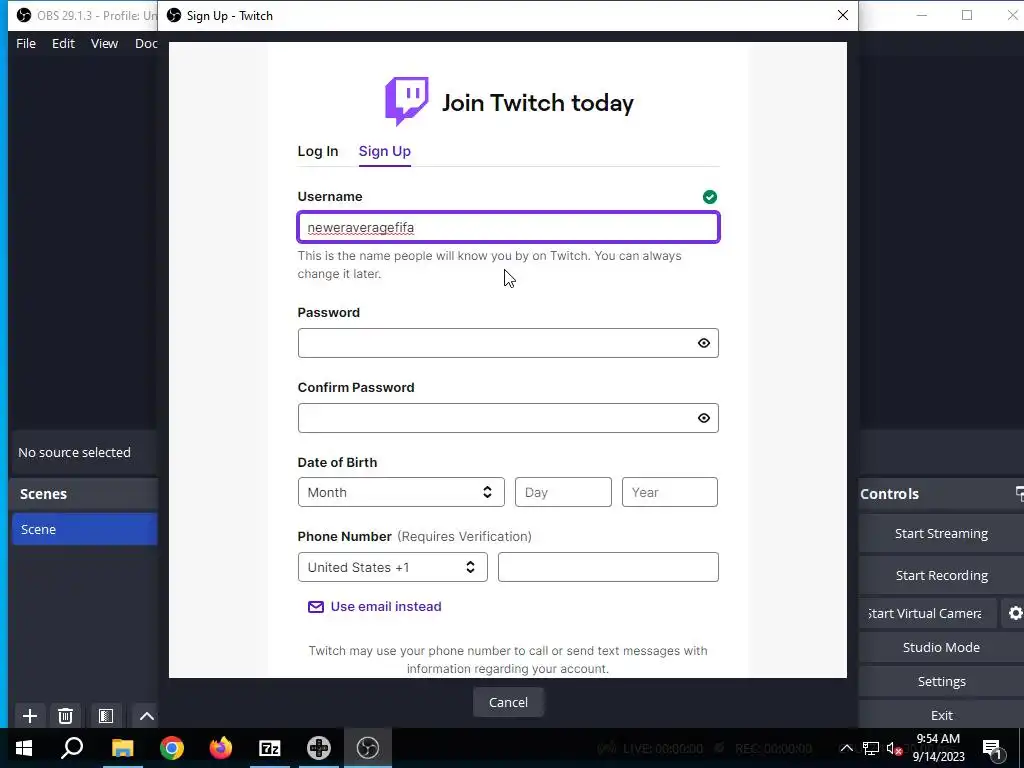
Task: Open the File menu in OBS
Action: point(26,43)
